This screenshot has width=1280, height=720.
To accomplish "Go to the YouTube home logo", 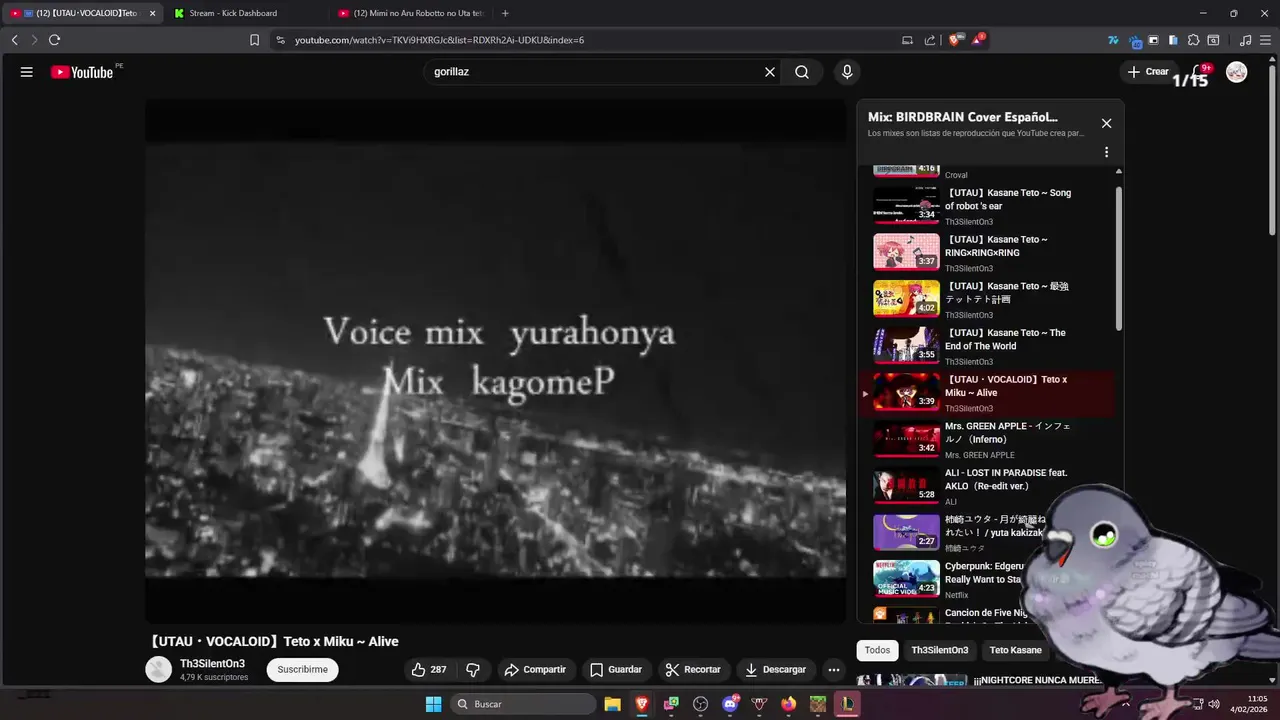I will tap(82, 72).
